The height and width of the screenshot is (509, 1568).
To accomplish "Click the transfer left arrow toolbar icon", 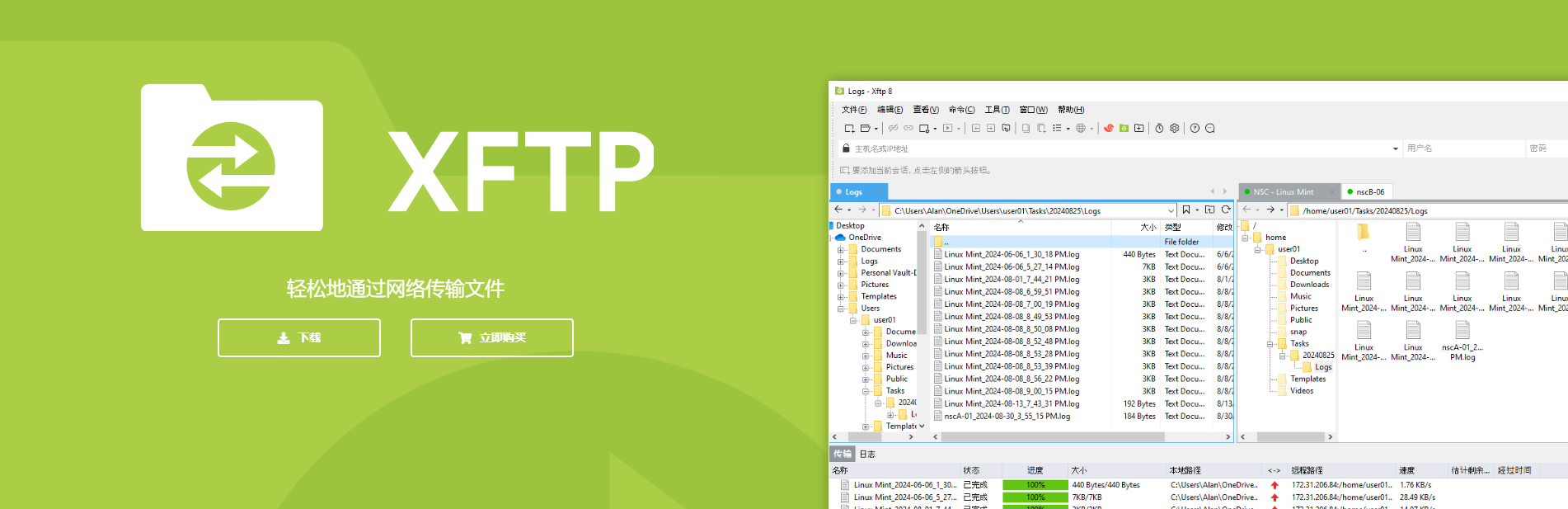I will click(976, 128).
